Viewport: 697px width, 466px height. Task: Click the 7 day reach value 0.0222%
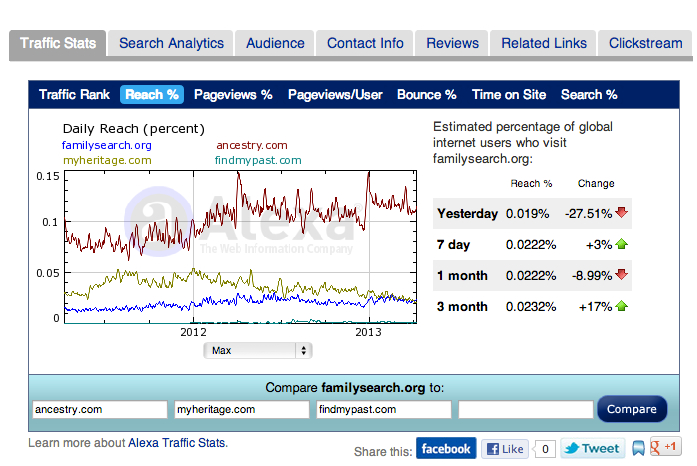531,245
